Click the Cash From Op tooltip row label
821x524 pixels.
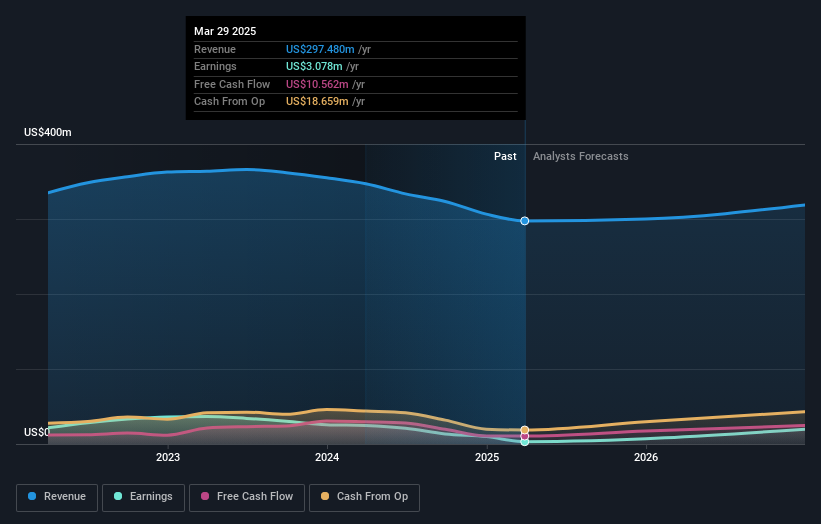229,102
